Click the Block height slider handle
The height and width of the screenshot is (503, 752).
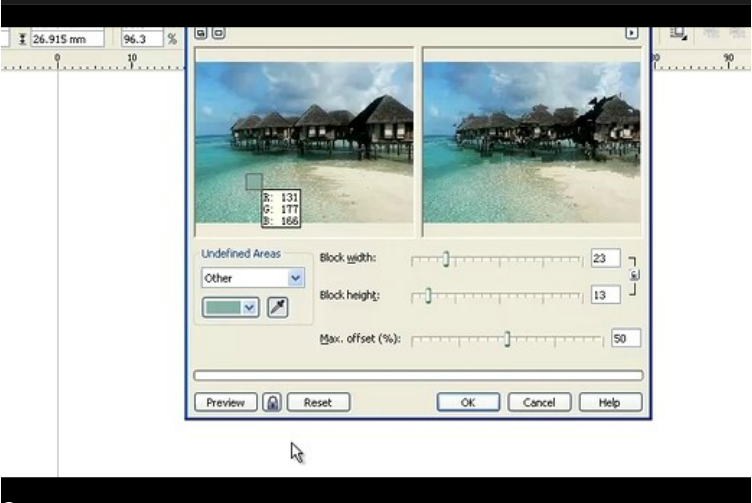[x=428, y=296]
